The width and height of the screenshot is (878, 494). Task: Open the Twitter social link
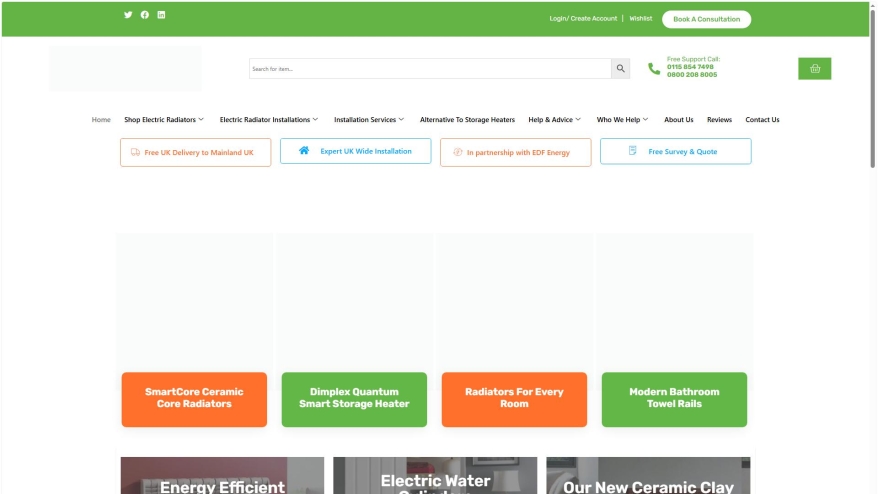coord(128,15)
